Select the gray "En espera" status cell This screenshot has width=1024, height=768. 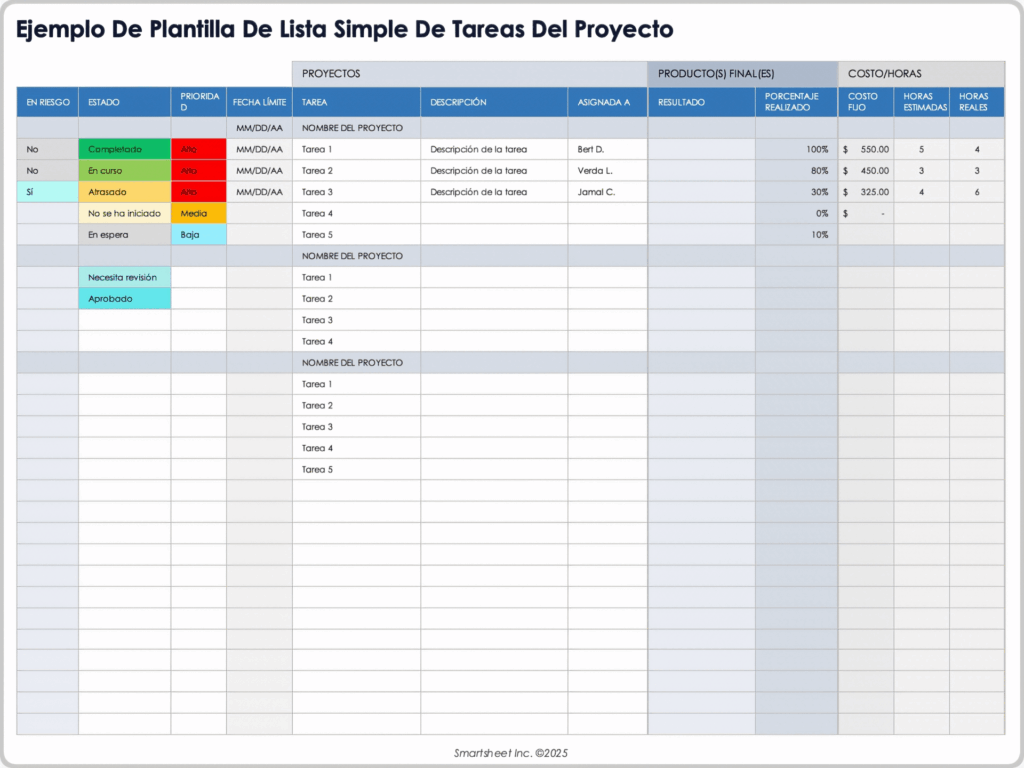click(124, 235)
